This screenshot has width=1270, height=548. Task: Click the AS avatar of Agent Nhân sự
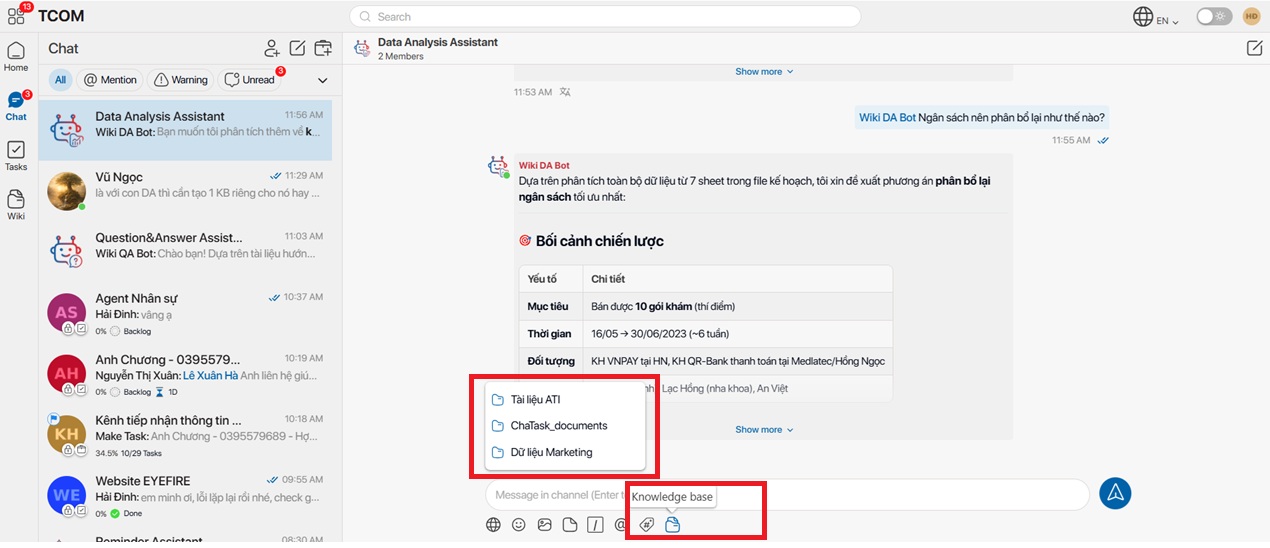pyautogui.click(x=66, y=312)
